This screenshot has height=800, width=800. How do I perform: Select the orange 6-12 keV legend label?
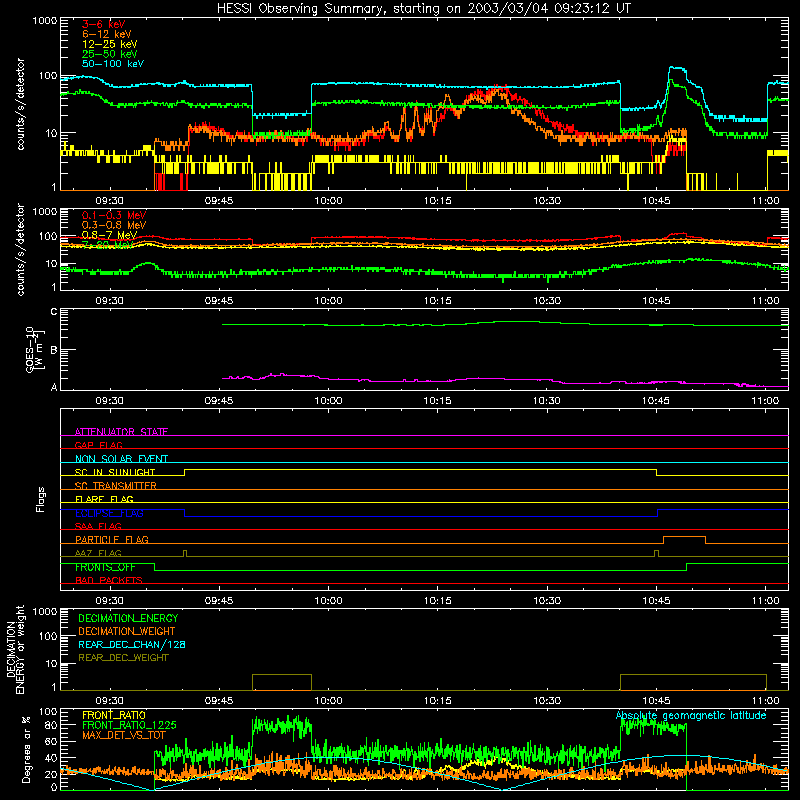click(x=107, y=34)
